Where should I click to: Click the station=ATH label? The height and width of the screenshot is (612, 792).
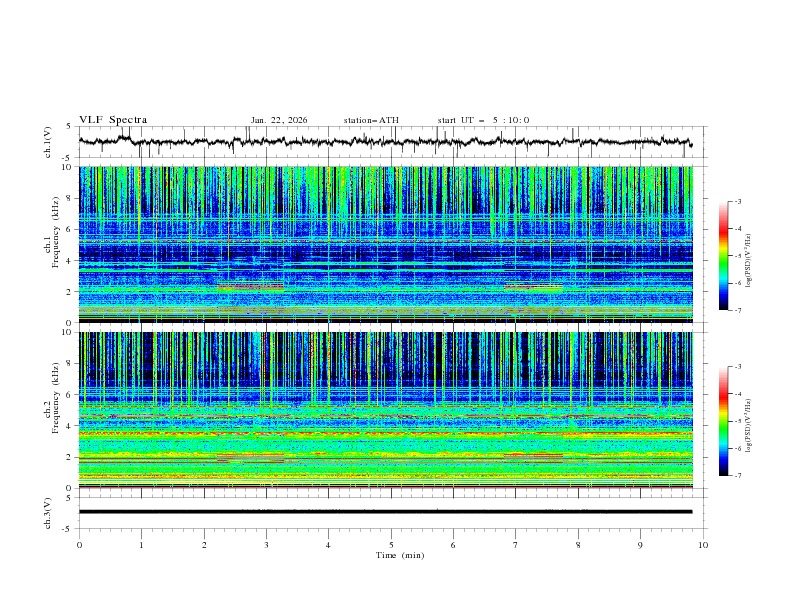pos(371,120)
